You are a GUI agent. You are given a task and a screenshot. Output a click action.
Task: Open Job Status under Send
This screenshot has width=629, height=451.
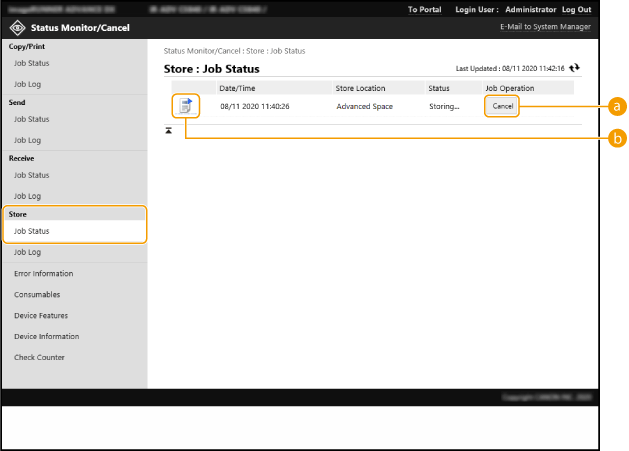coord(31,119)
